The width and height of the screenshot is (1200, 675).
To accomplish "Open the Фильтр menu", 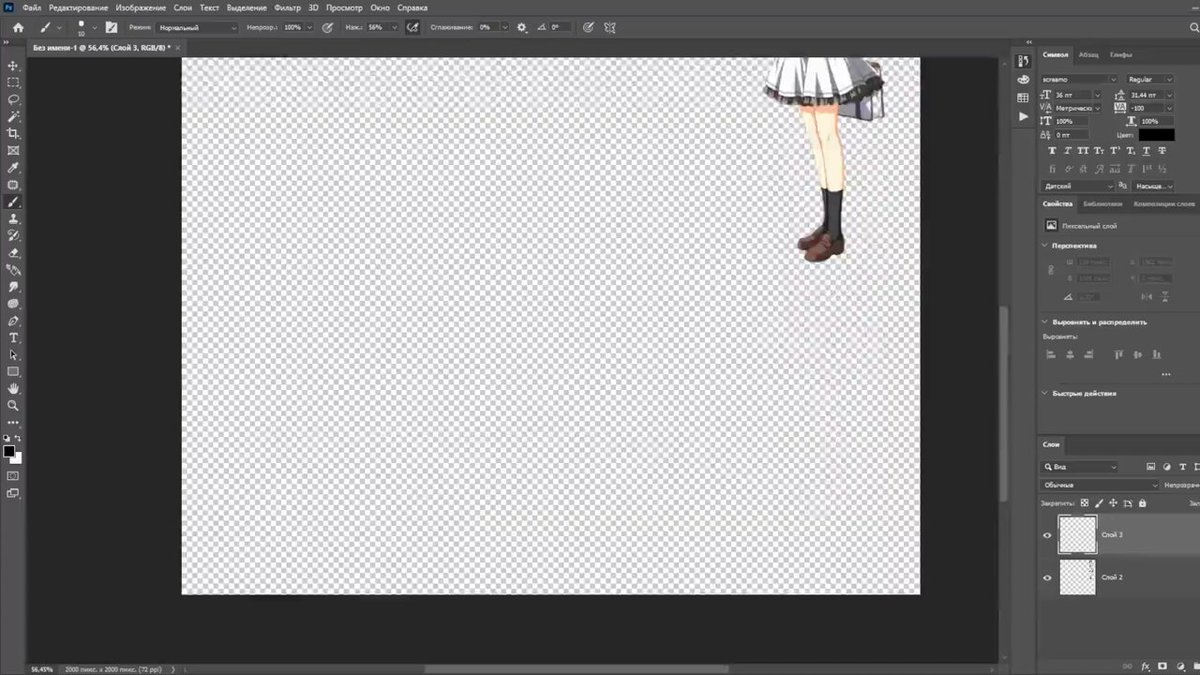I will pyautogui.click(x=287, y=7).
